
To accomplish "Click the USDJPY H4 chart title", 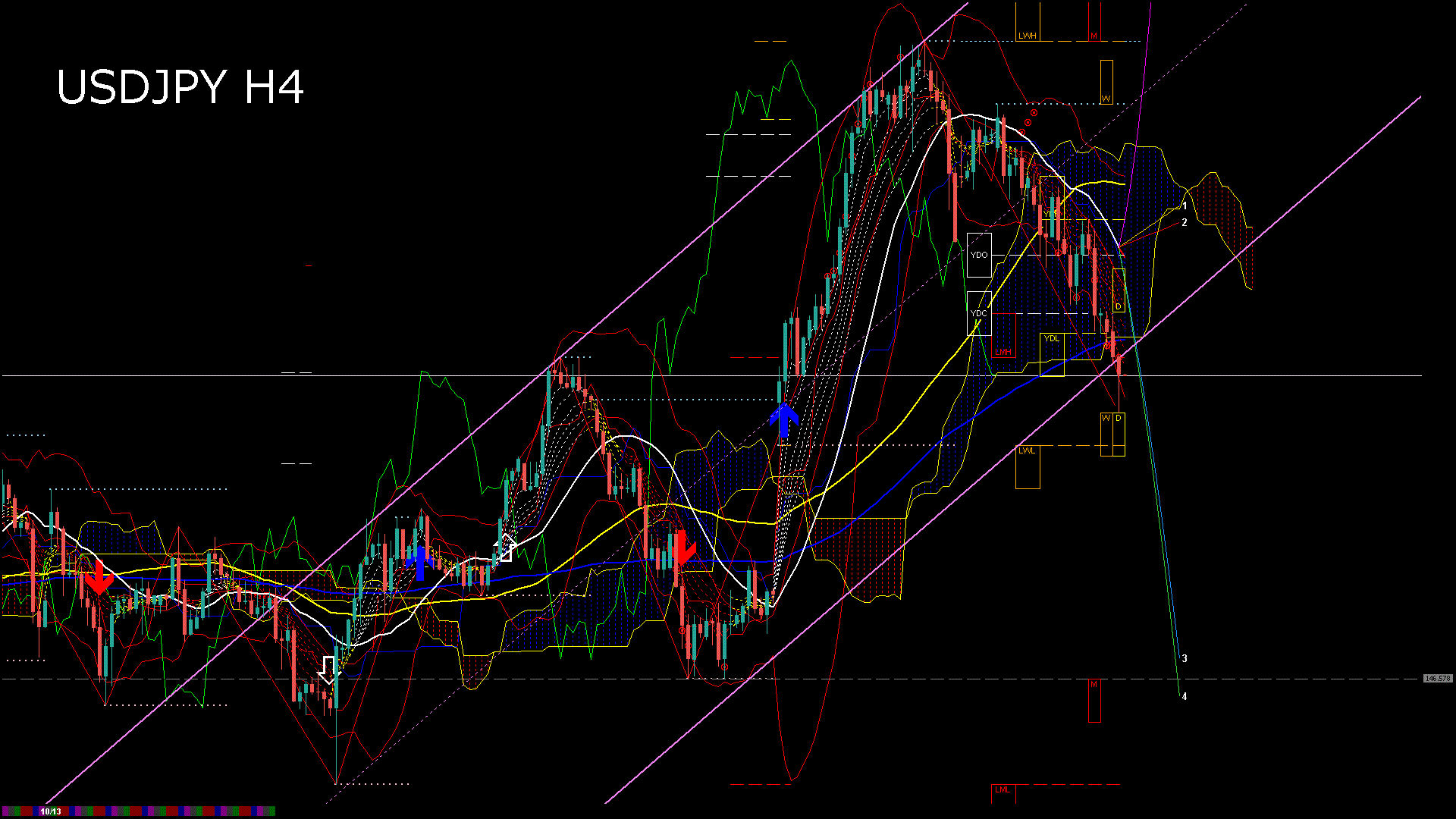I will 180,87.
